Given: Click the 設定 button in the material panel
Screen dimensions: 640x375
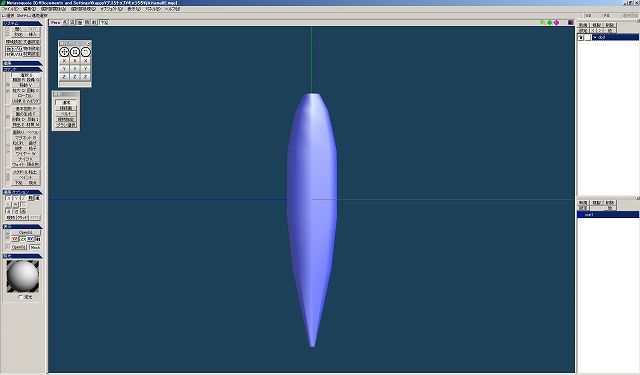Looking at the screenshot, I should pos(583,208).
